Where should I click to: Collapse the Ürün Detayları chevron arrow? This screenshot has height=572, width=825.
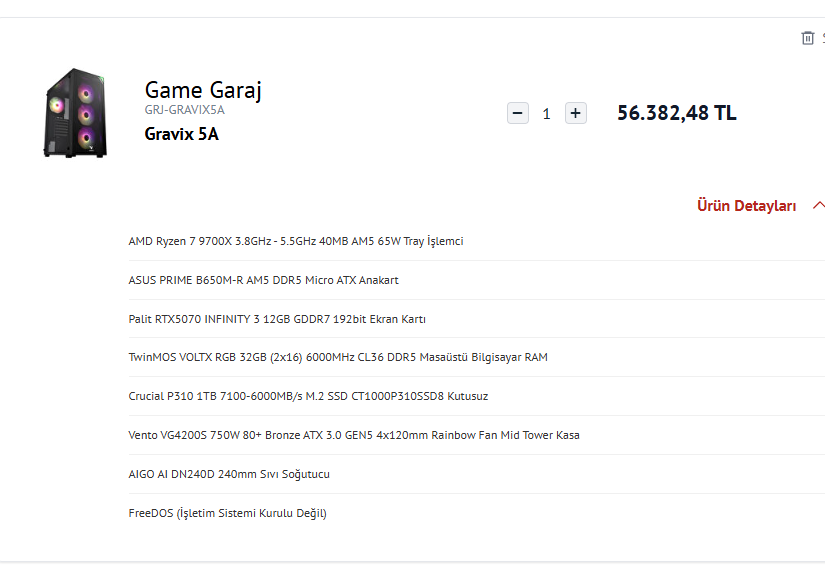(818, 205)
